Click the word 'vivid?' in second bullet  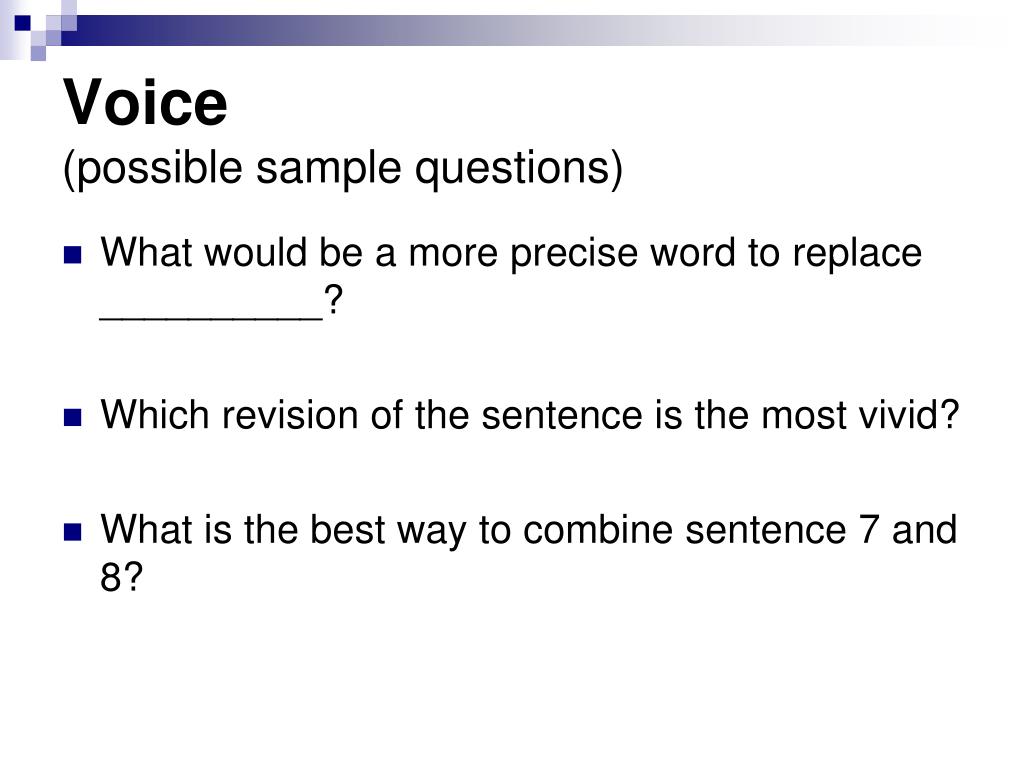tap(908, 415)
